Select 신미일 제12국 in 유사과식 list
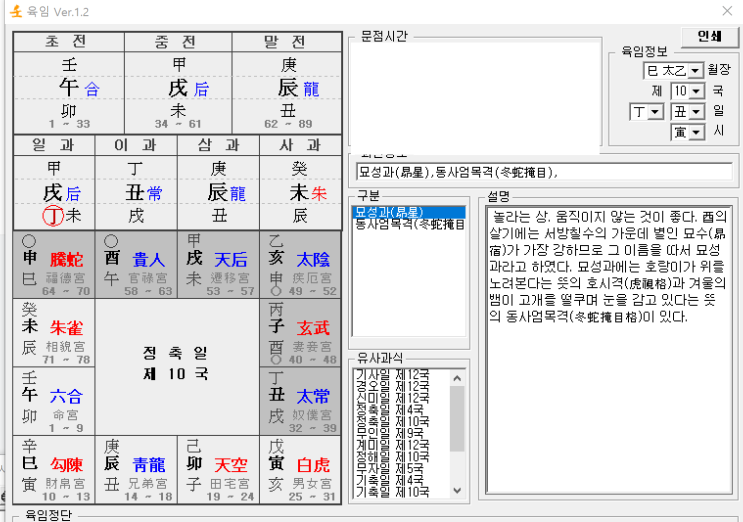The height and width of the screenshot is (522, 743). (x=392, y=398)
